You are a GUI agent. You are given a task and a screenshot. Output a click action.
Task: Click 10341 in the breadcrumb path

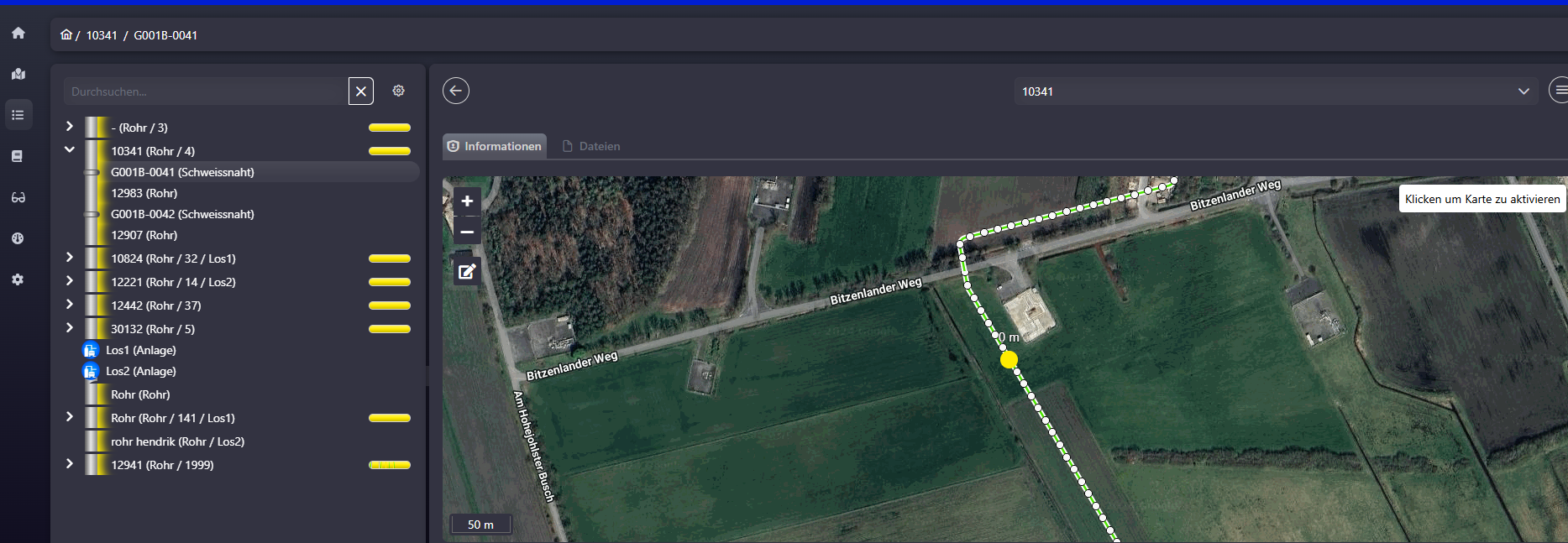click(x=102, y=35)
